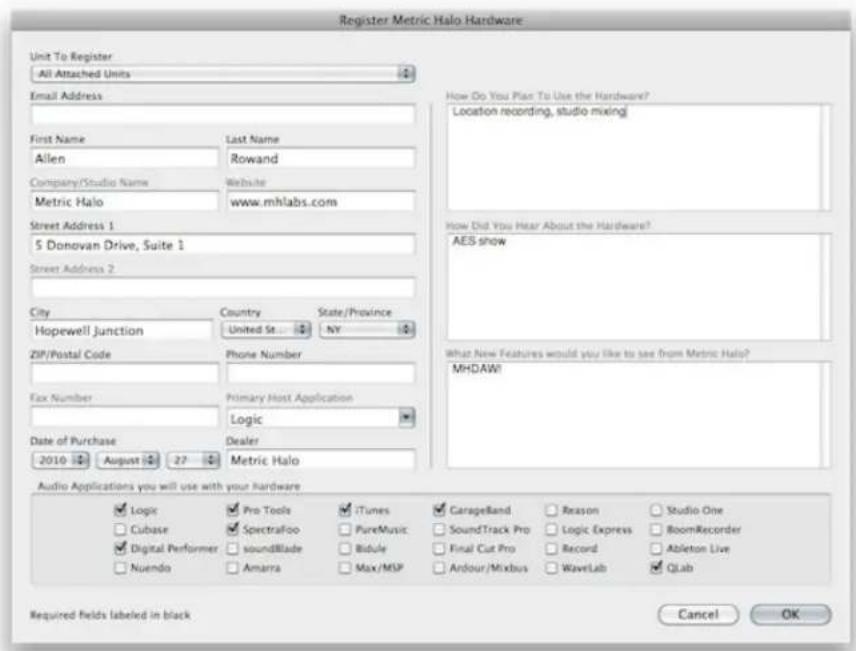Expand the Primary Host Application combo box arrow
The width and height of the screenshot is (856, 651).
[406, 418]
